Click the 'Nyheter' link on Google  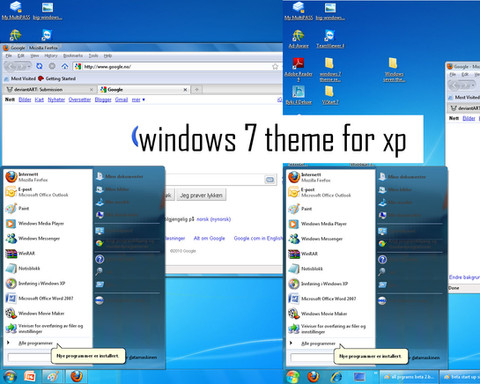pyautogui.click(x=56, y=100)
